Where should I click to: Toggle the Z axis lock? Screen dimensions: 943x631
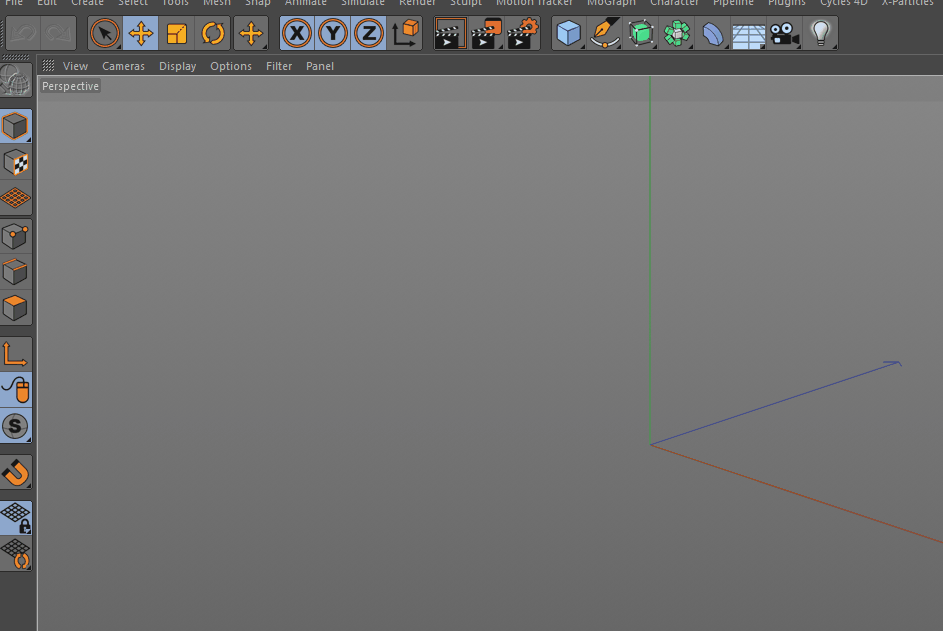(368, 33)
